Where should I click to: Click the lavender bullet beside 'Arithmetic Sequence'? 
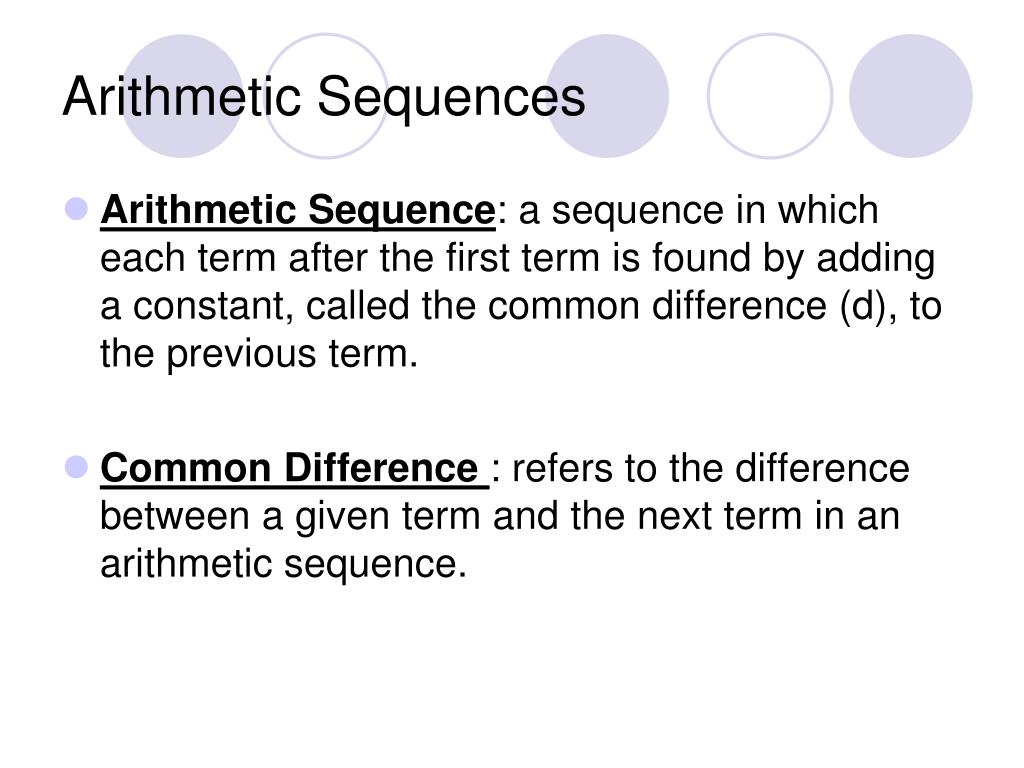click(x=77, y=209)
